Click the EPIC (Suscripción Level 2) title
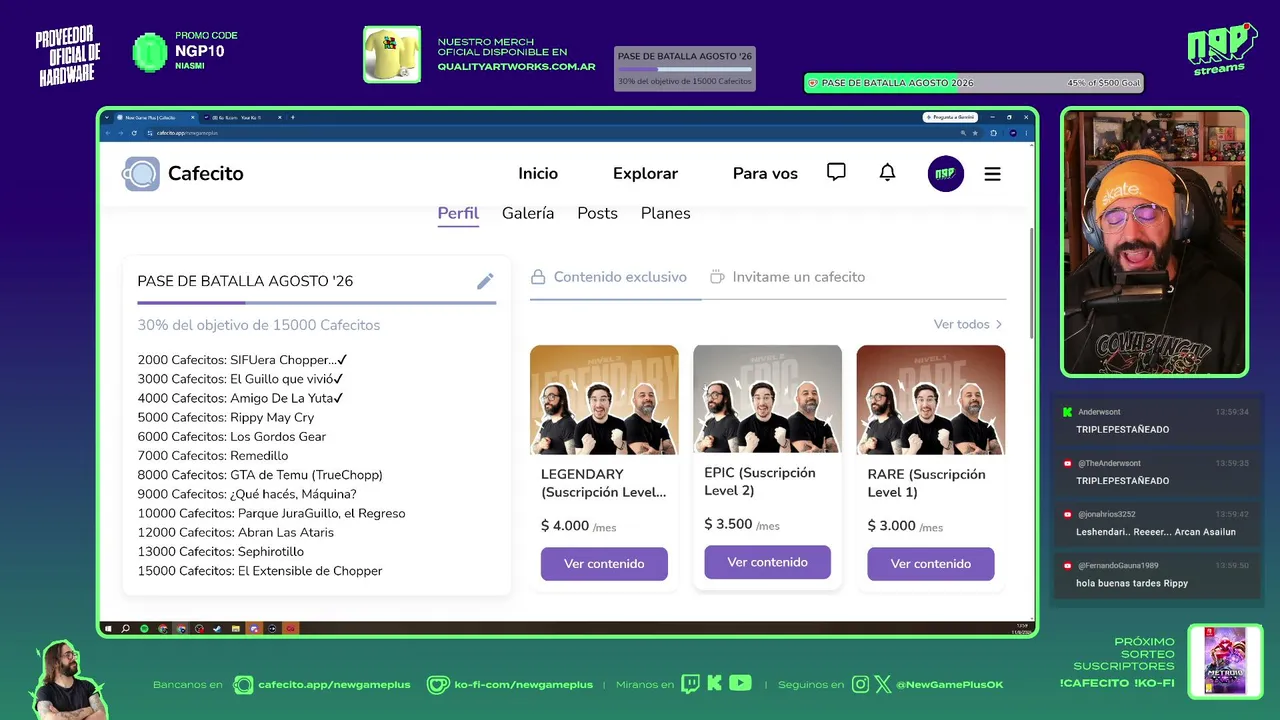 pyautogui.click(x=760, y=481)
